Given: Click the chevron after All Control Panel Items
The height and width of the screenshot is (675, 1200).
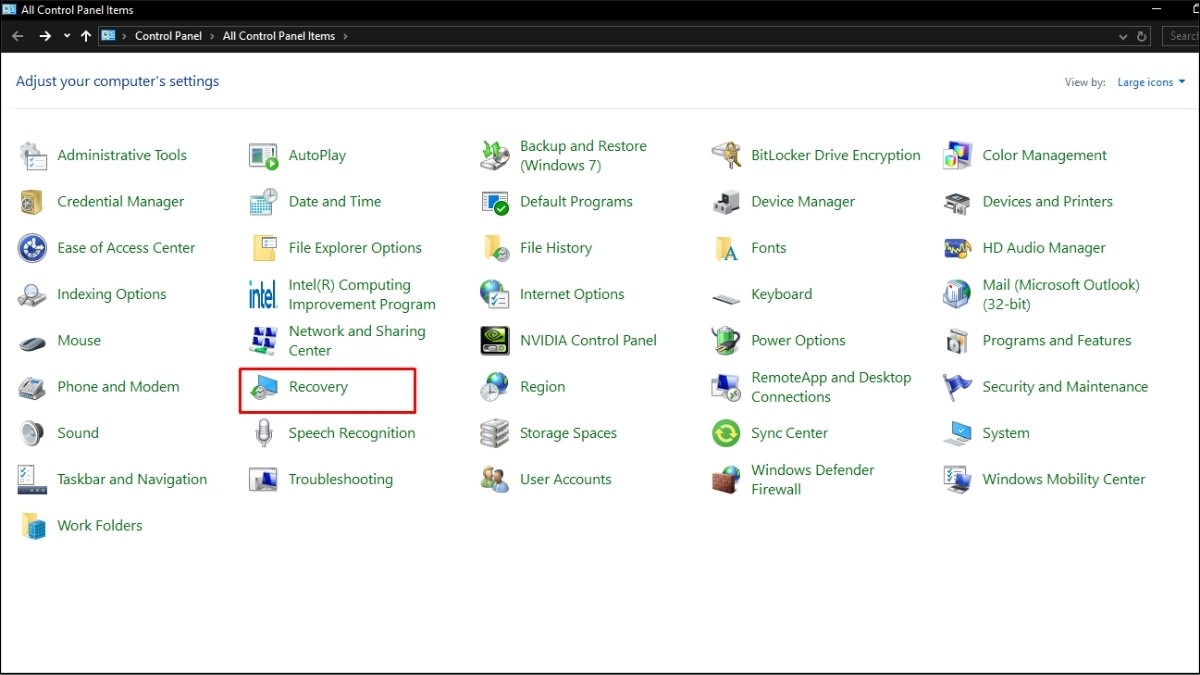Looking at the screenshot, I should pos(346,36).
